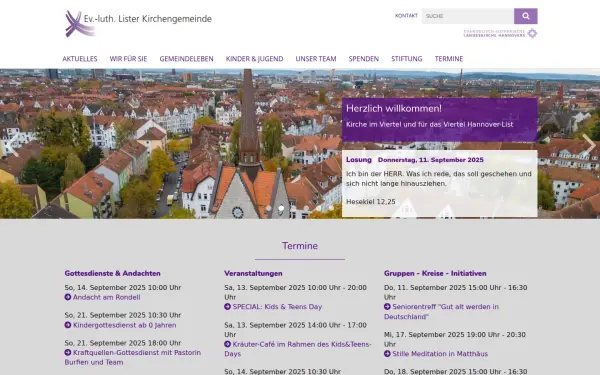Open SPECIAL: Kids & Teens Day event
Image resolution: width=600 pixels, height=375 pixels.
(x=277, y=307)
